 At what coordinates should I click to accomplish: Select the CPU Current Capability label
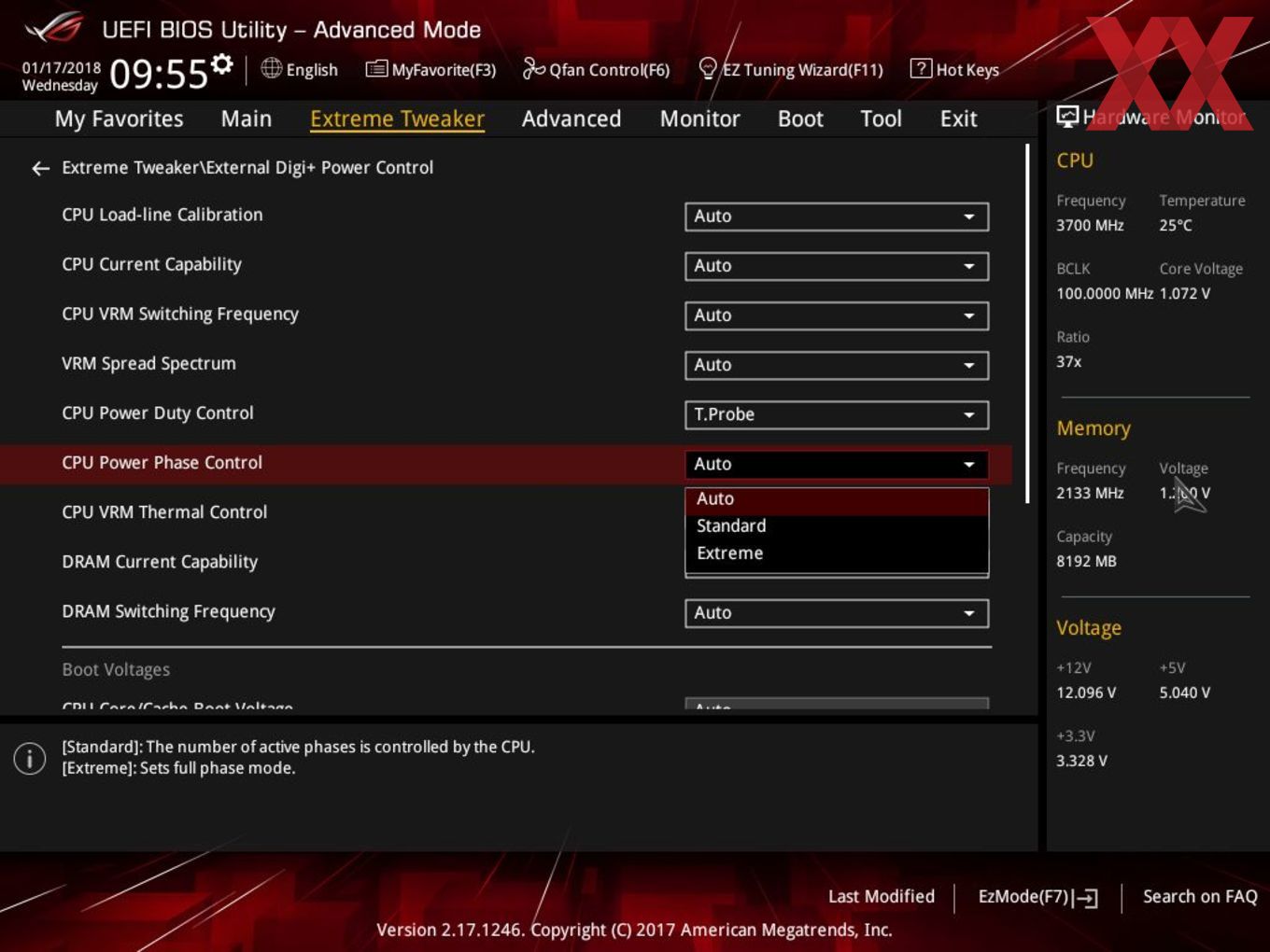click(x=151, y=264)
